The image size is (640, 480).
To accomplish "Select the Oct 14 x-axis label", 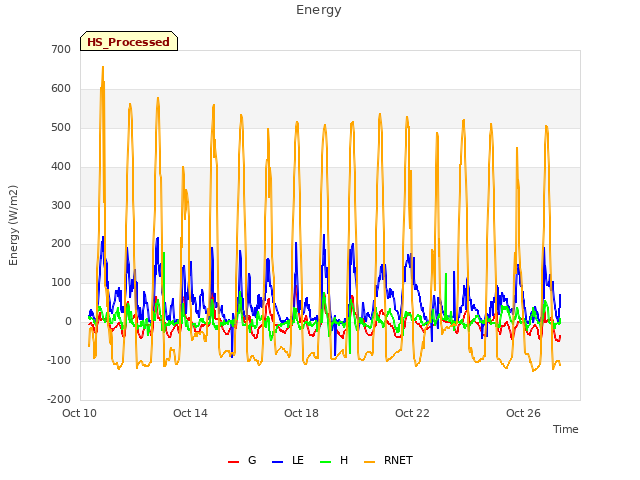I will [x=190, y=413].
